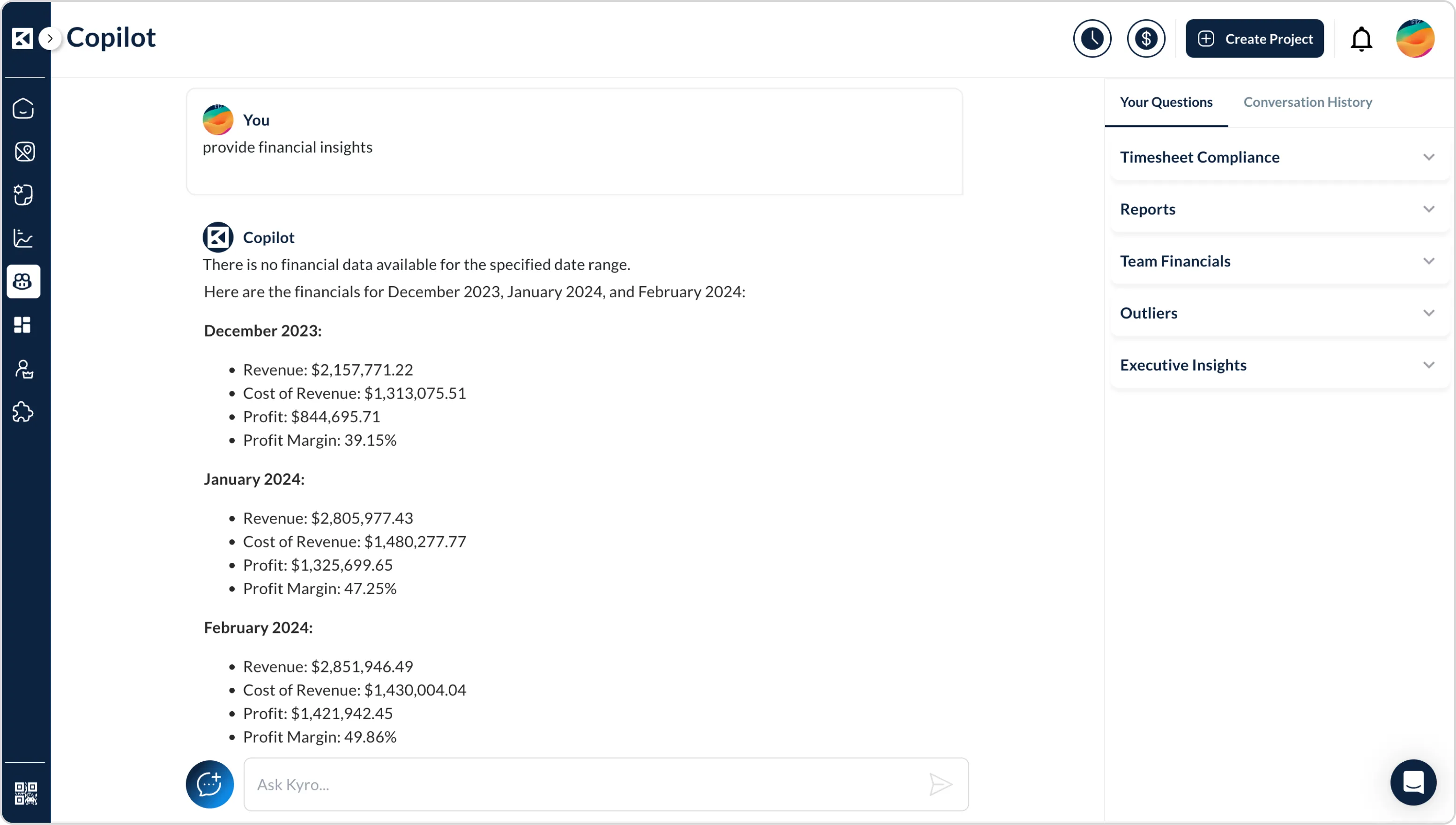Expand the Reports section
Screen dimensions: 1456x825
[x=1279, y=209]
